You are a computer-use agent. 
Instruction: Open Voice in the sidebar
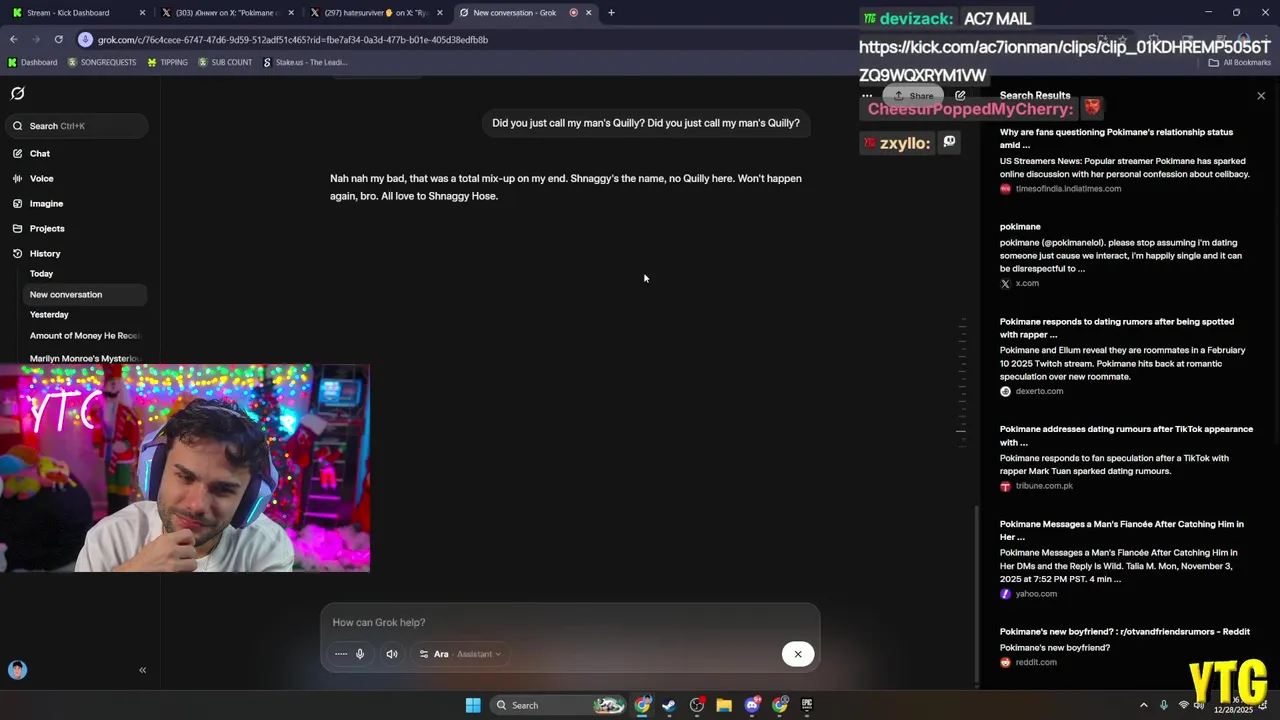[x=41, y=179]
